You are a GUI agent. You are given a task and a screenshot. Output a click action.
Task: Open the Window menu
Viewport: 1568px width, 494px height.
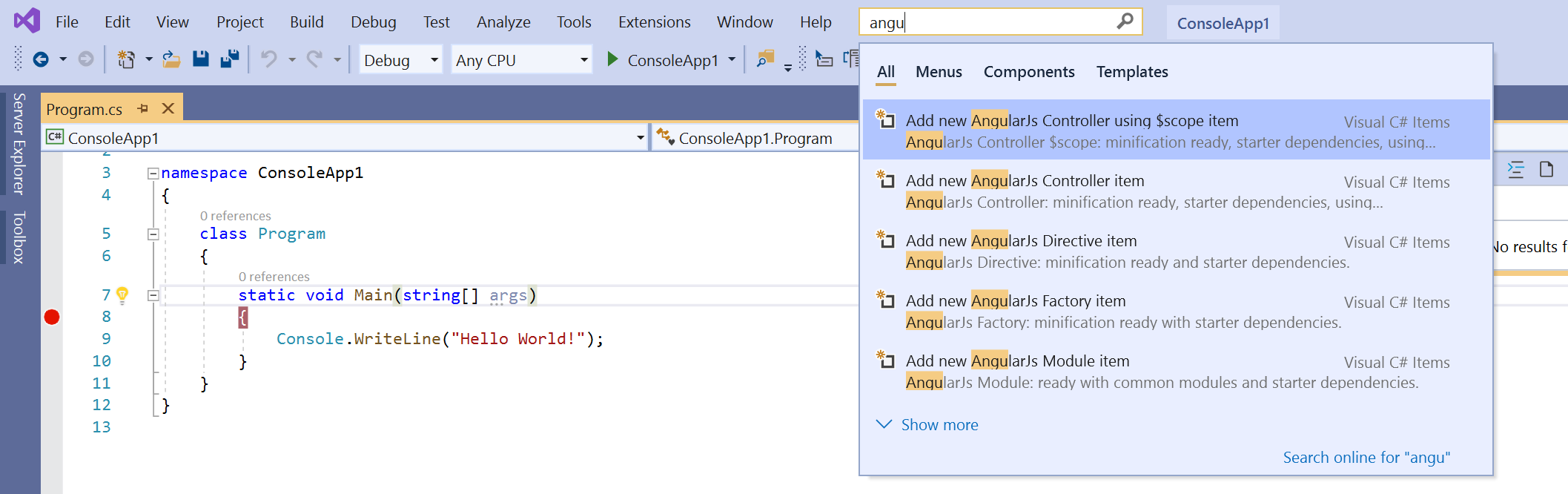pos(745,22)
